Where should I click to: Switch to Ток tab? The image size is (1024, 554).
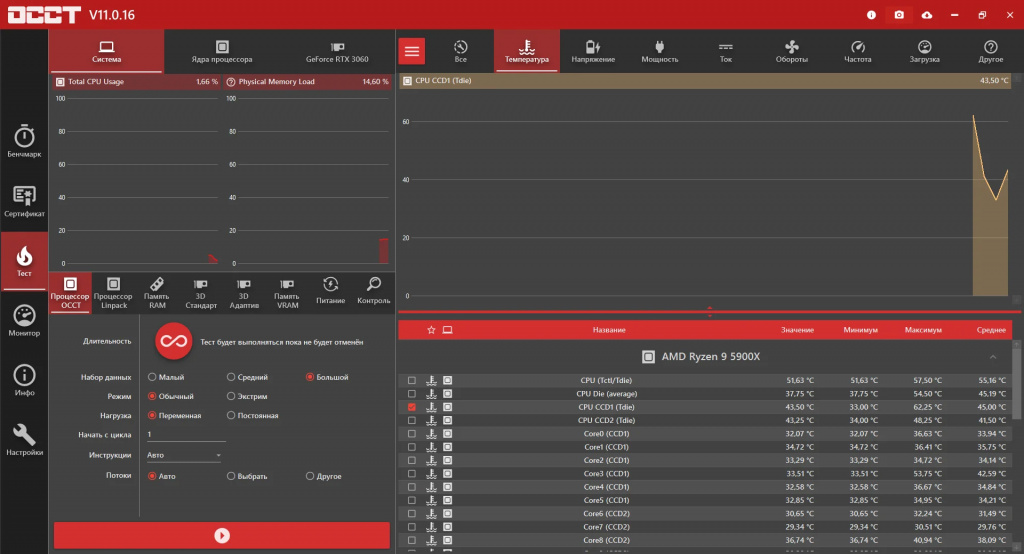pos(726,51)
